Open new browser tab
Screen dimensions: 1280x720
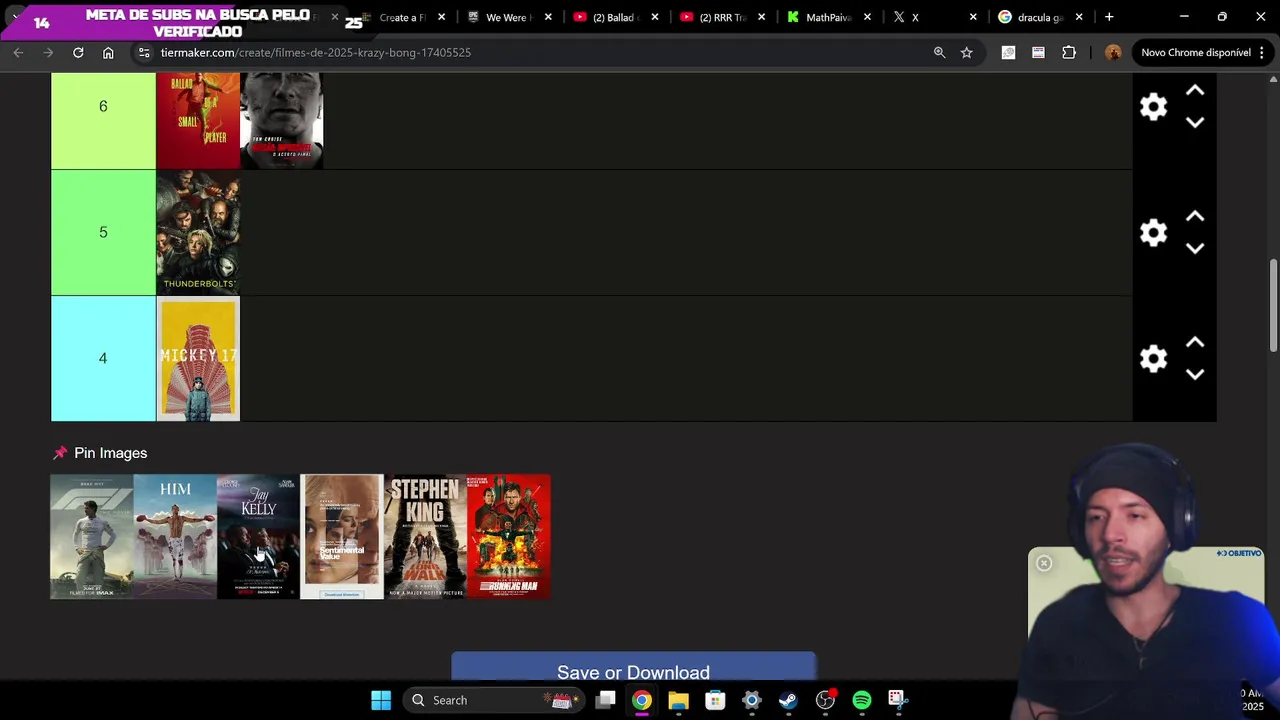[x=1109, y=17]
